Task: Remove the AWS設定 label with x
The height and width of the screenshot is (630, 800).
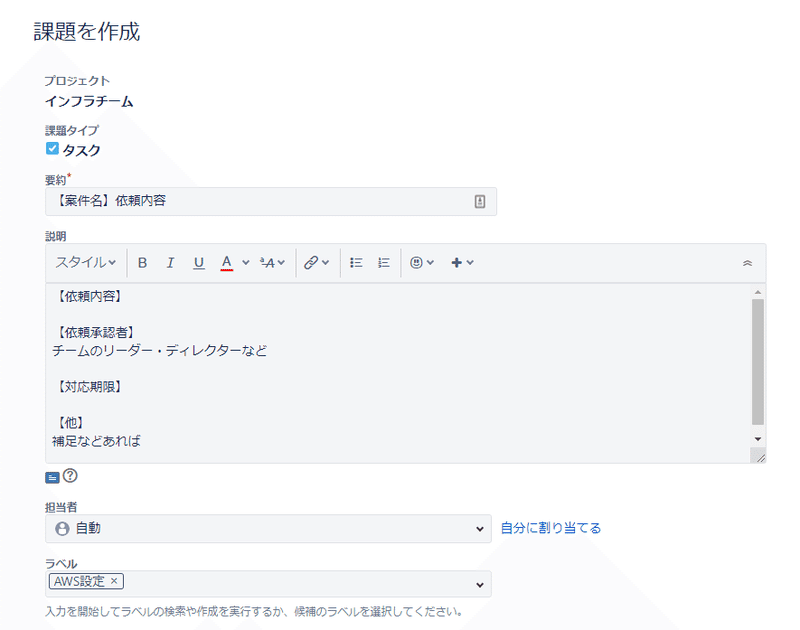Action: pos(114,581)
